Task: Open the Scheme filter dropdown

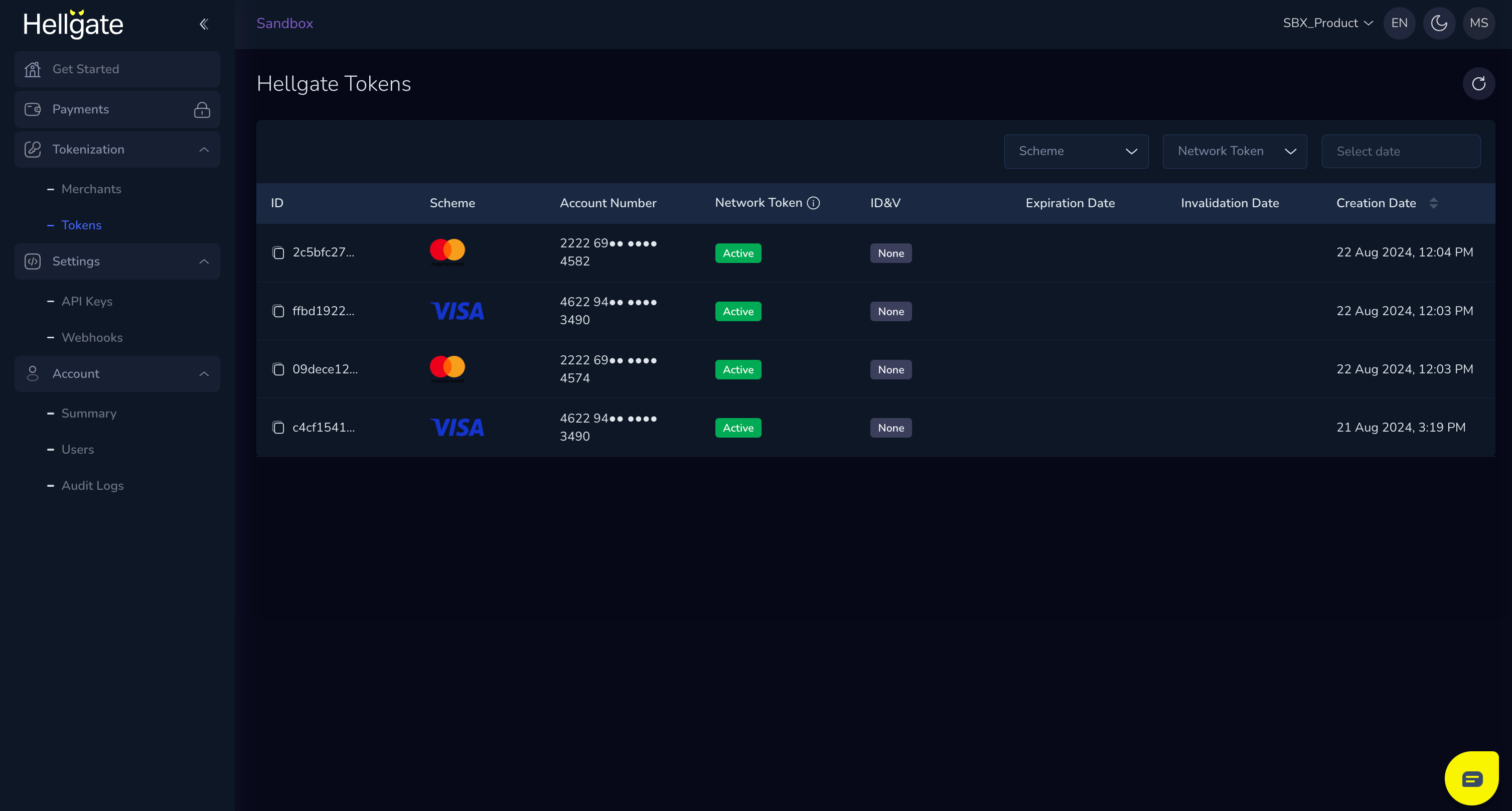Action: coord(1075,152)
